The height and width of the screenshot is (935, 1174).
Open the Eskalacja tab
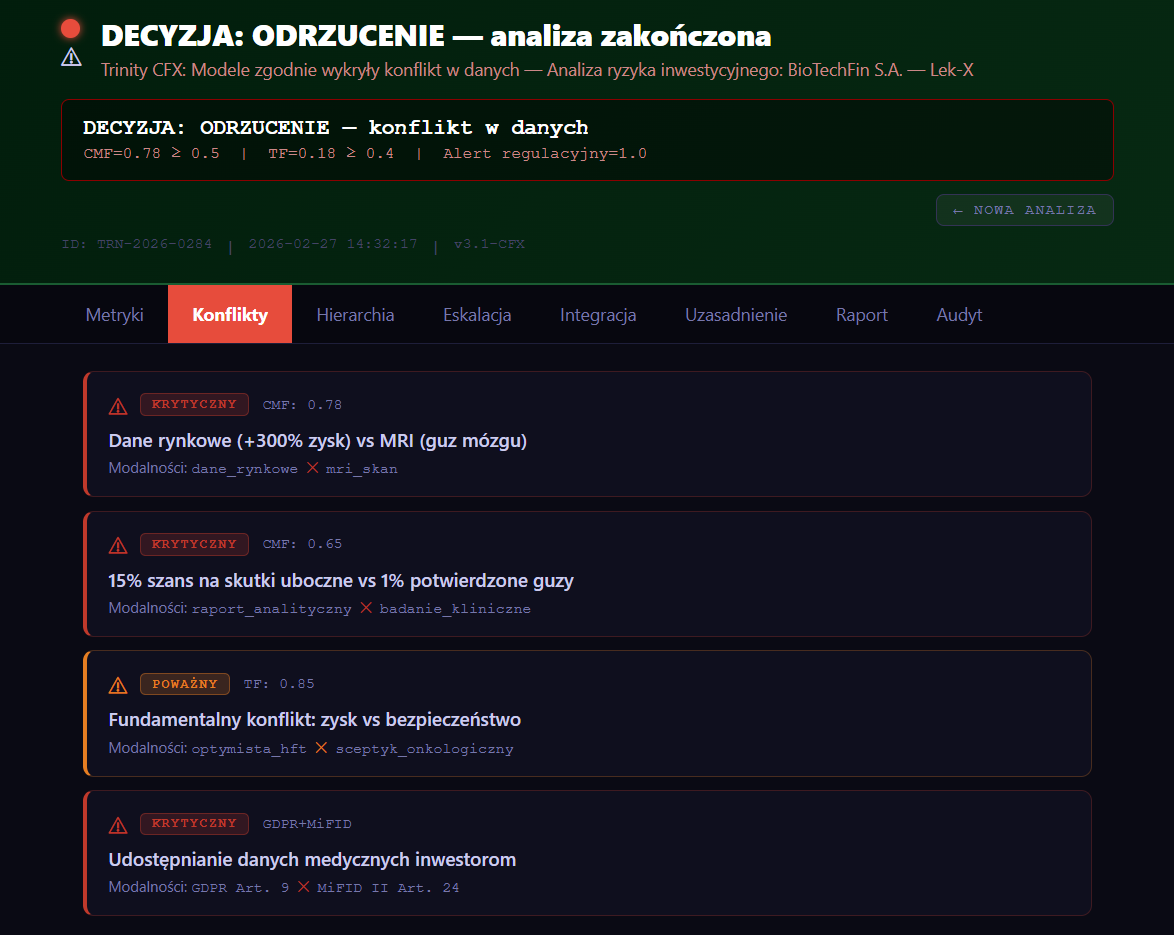coord(477,315)
